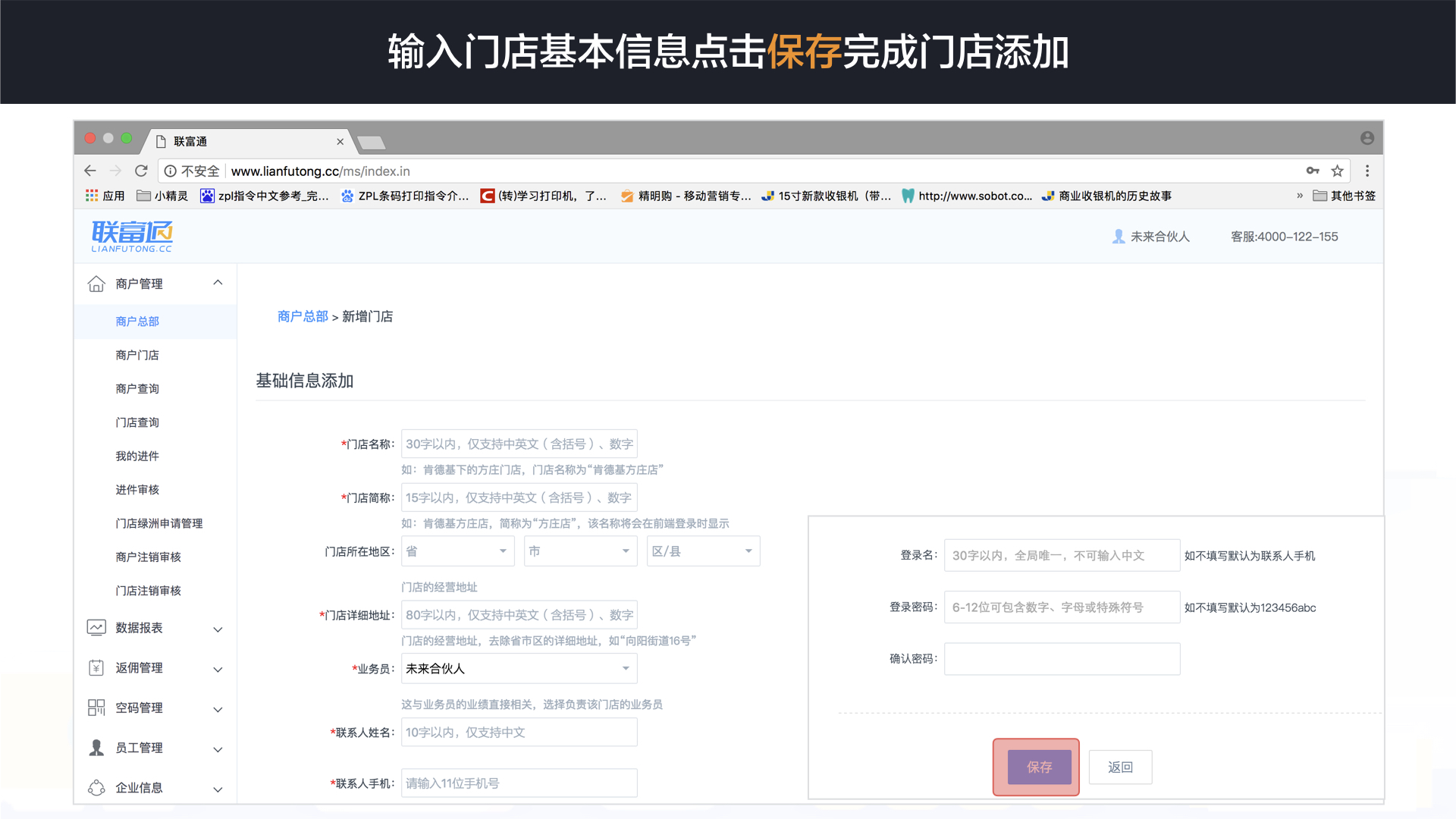Image resolution: width=1456 pixels, height=819 pixels.
Task: Open the 业务员 dropdown showing 未来合伙人
Action: pos(519,669)
